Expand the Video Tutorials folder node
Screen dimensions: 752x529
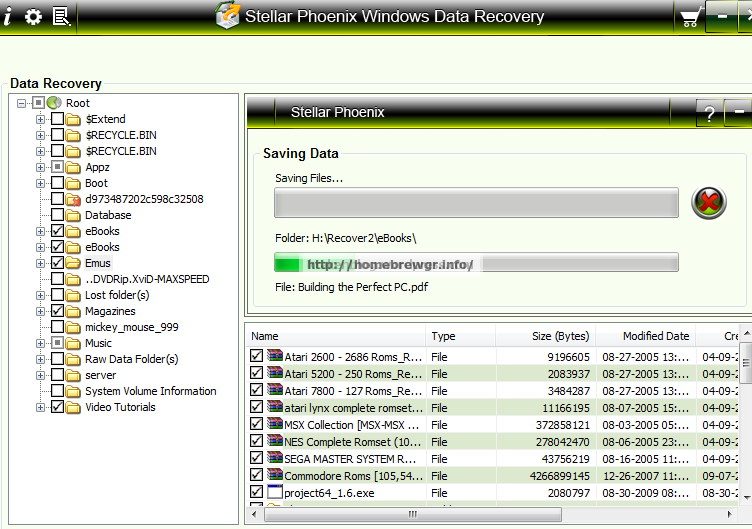(x=40, y=407)
